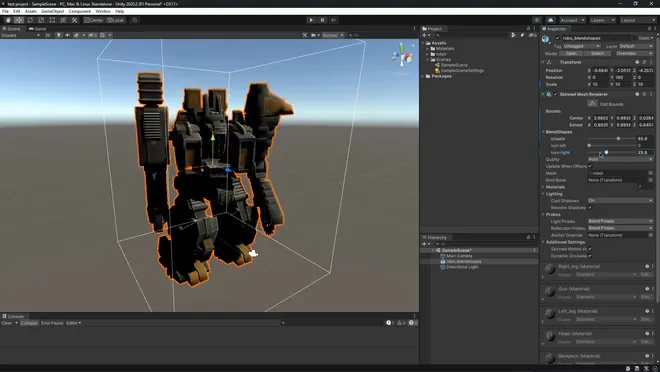Open the Edit menu
This screenshot has height=372, width=660.
point(16,11)
